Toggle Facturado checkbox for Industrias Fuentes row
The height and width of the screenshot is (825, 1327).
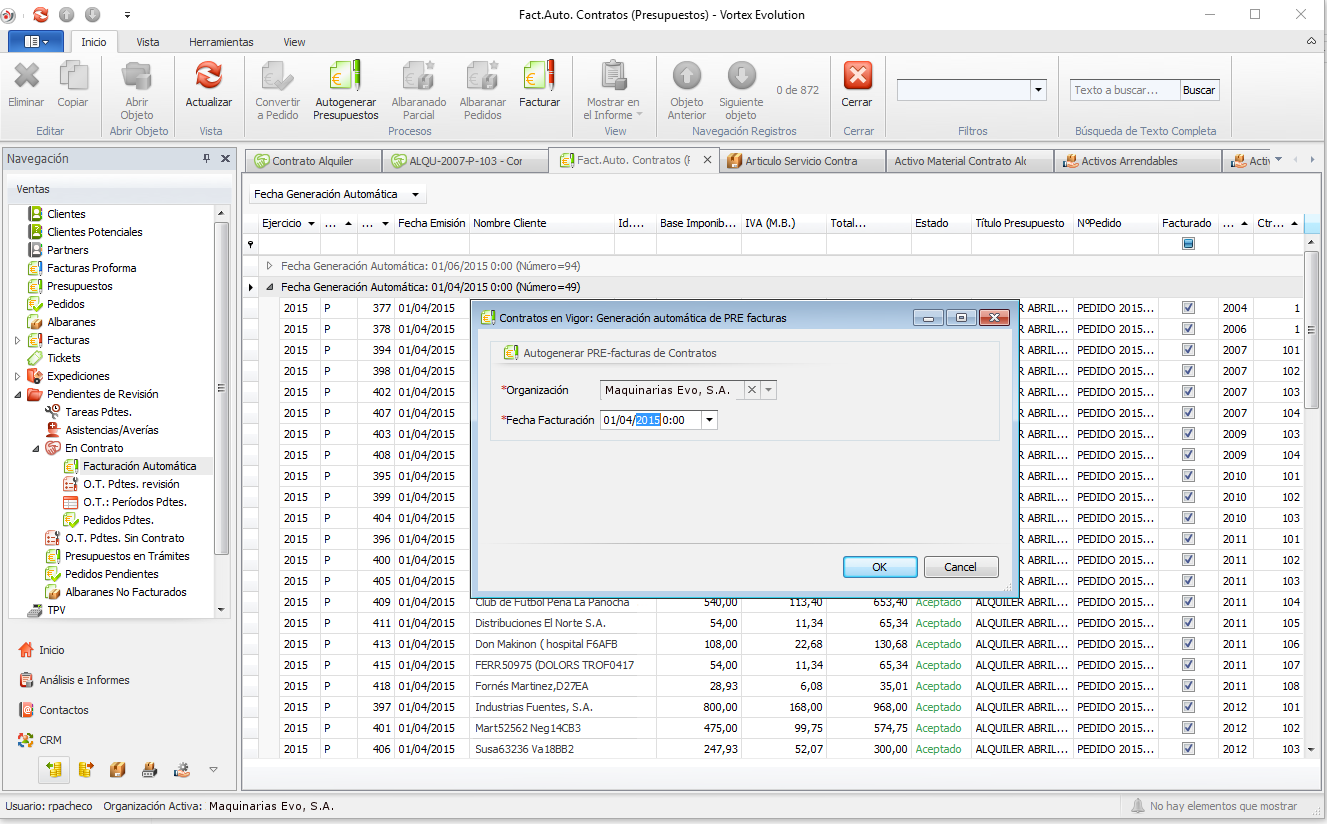1188,707
